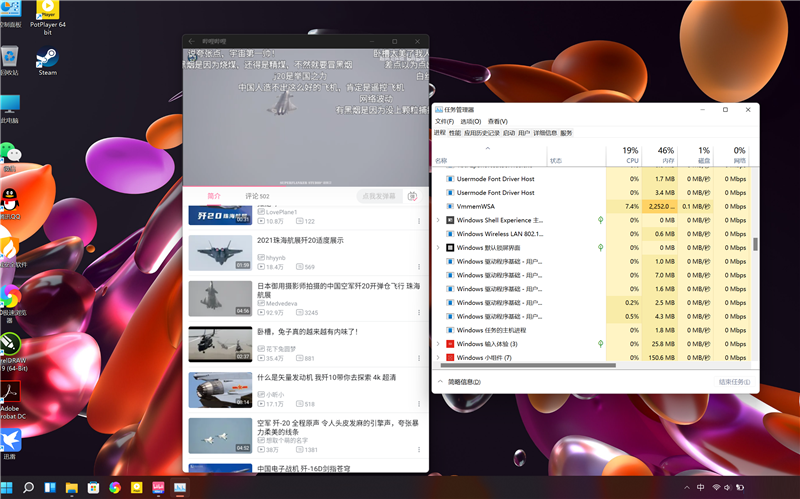Expand the Windows 输入体验 (3) process group
This screenshot has height=499, width=800.
pyautogui.click(x=438, y=343)
